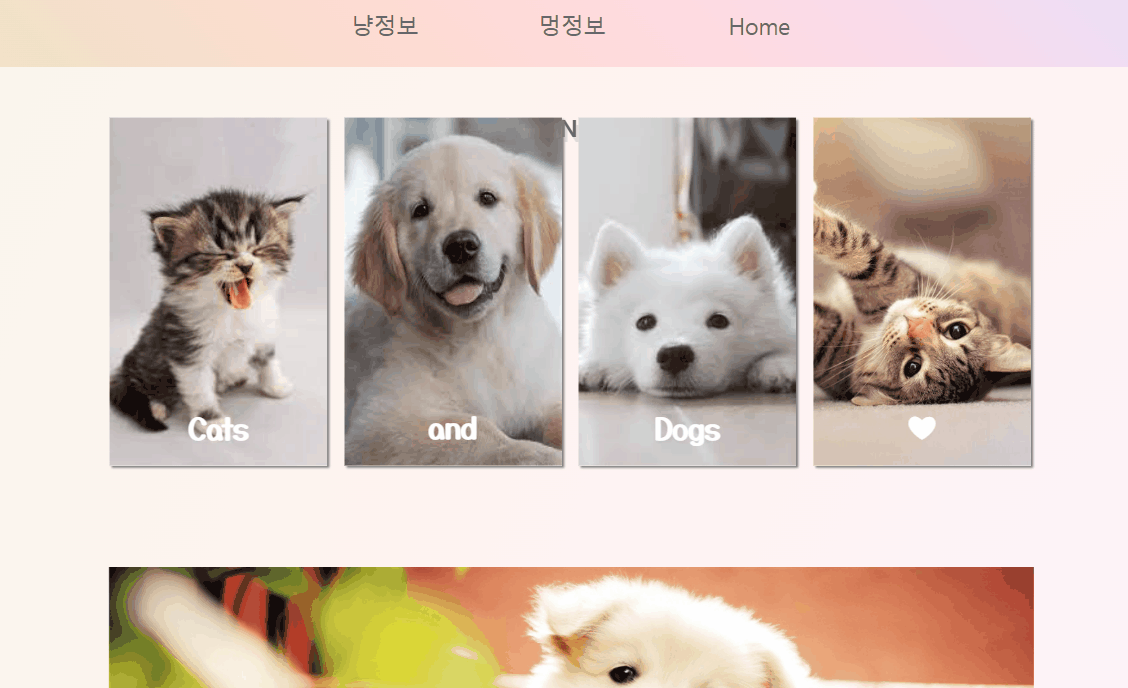The image size is (1128, 688).
Task: Select the yawning kitten card
Action: coord(219,291)
